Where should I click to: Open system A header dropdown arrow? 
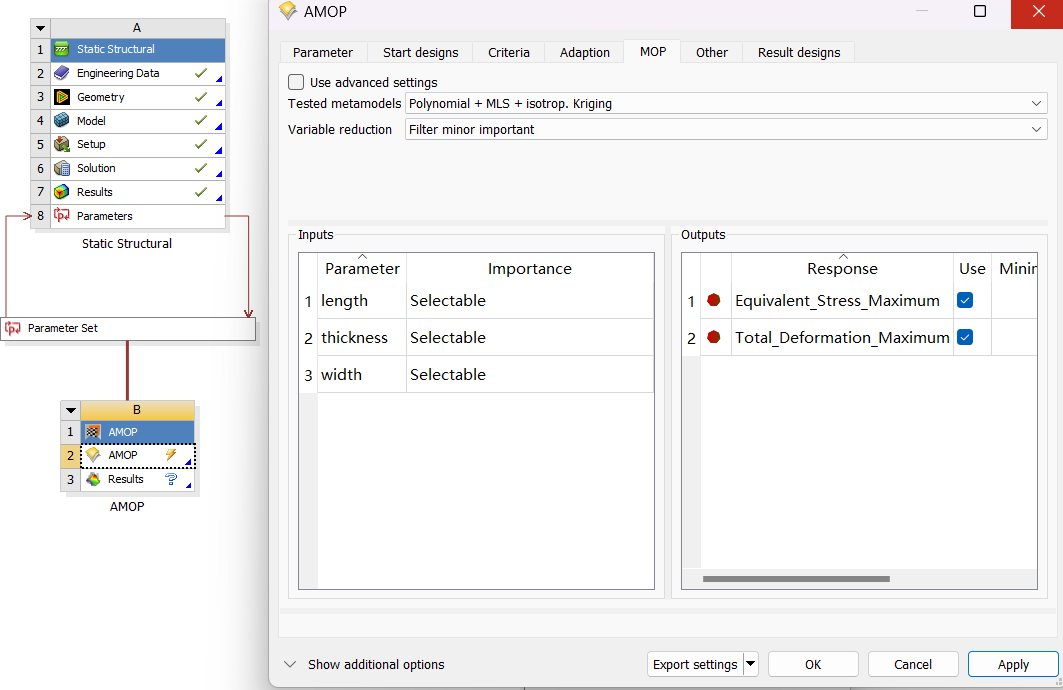(x=41, y=28)
